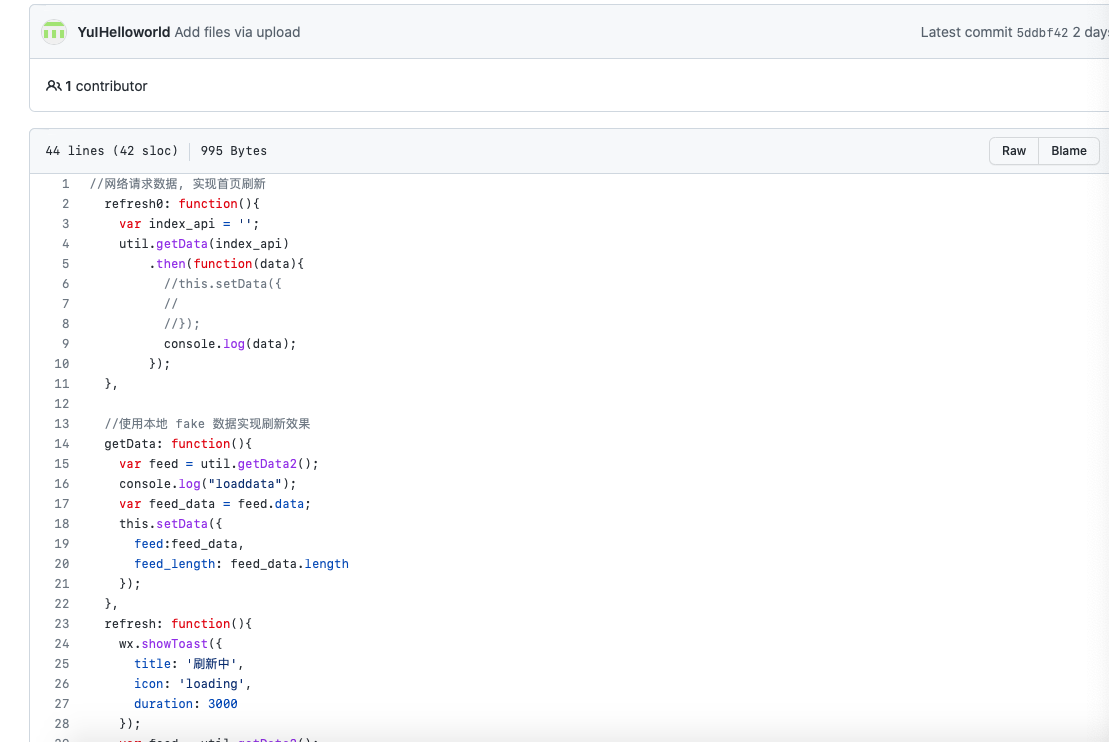The width and height of the screenshot is (1109, 742).
Task: Open the YulHelloworld profile link
Action: pyautogui.click(x=124, y=32)
